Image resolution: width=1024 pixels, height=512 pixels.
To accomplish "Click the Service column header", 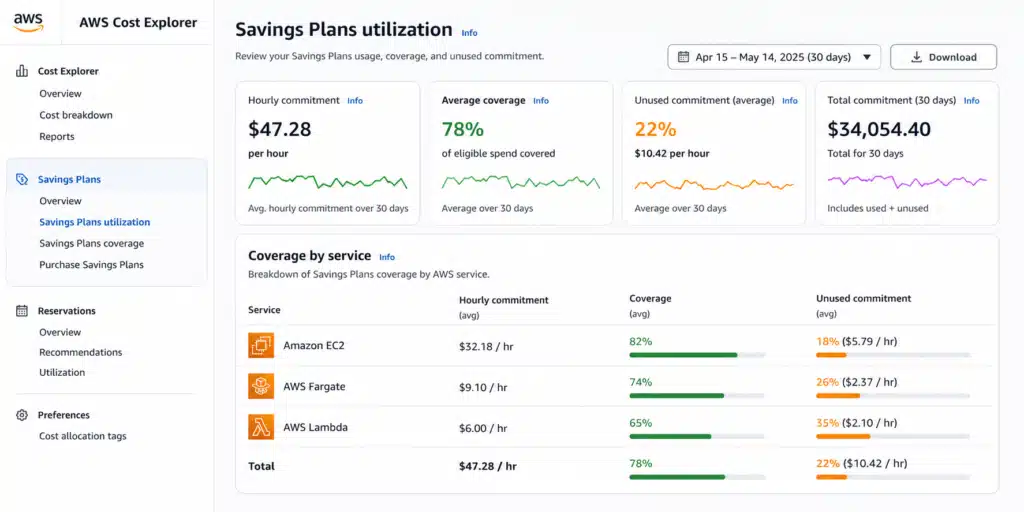I will (264, 310).
